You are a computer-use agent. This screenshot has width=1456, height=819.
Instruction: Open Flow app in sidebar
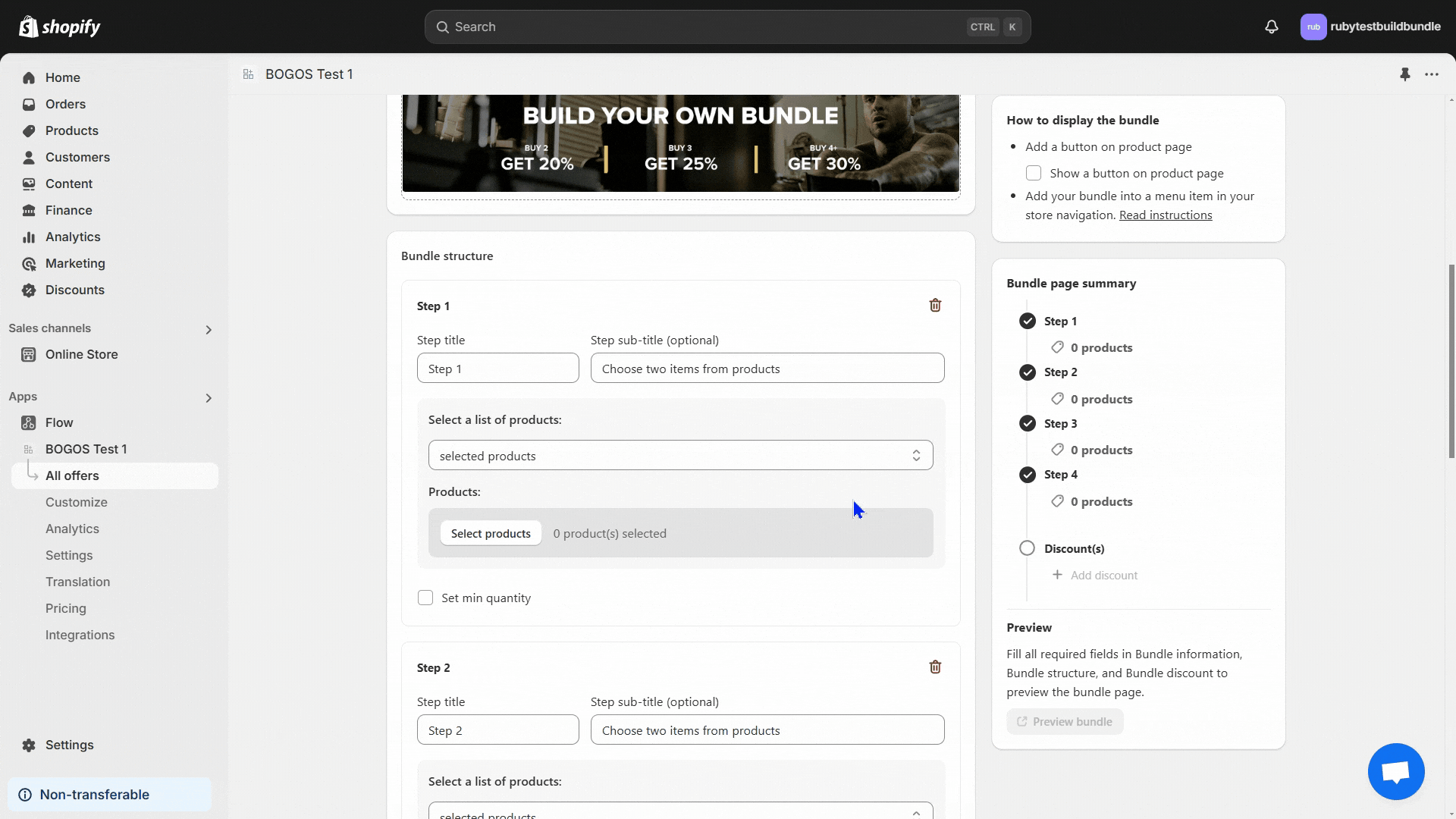(x=59, y=422)
